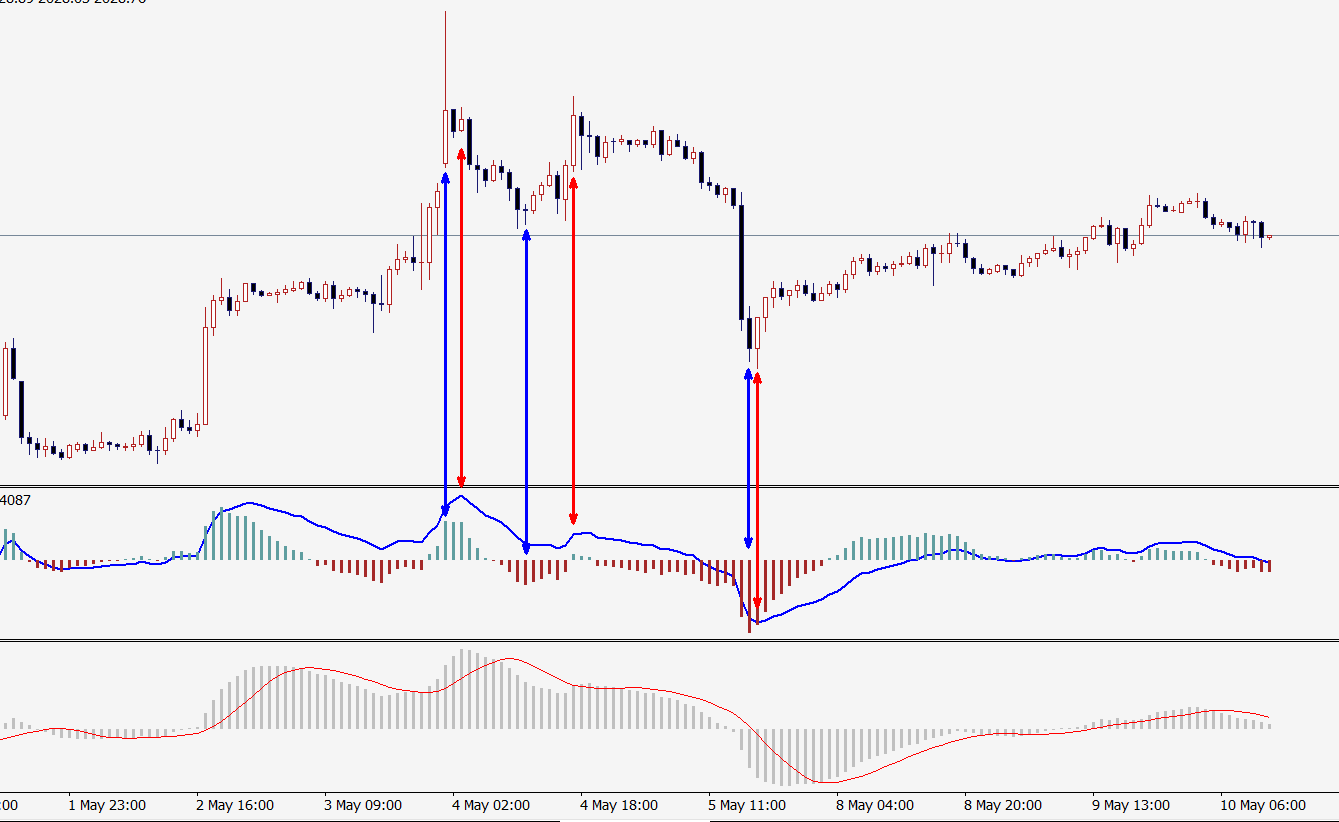Click the "3 May 09:00" time axis label

click(x=363, y=805)
